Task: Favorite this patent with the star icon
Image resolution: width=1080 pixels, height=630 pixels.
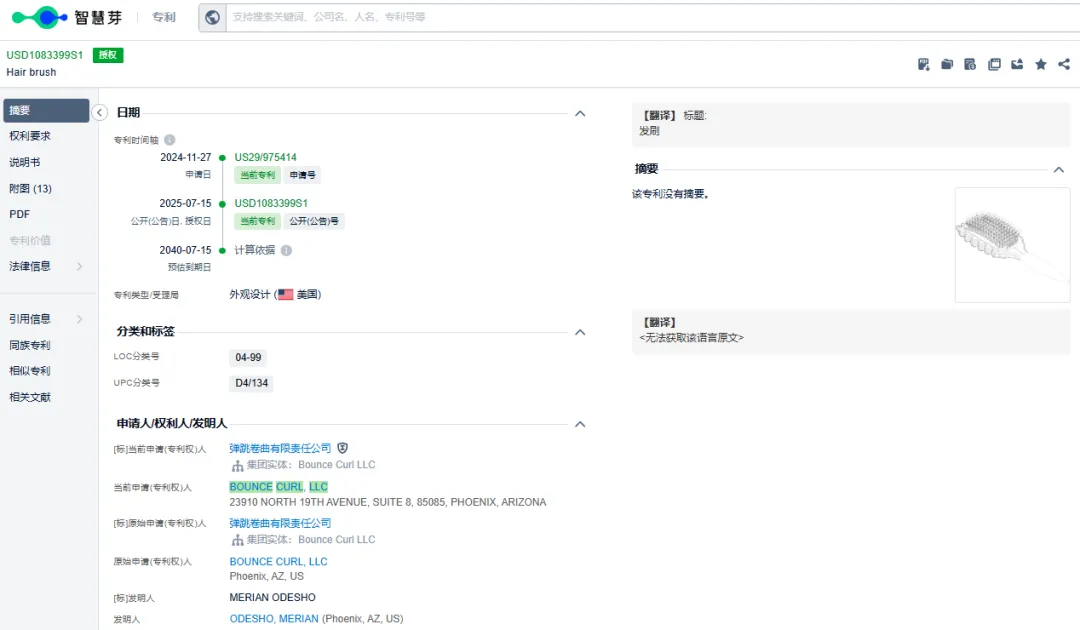Action: [x=1041, y=64]
